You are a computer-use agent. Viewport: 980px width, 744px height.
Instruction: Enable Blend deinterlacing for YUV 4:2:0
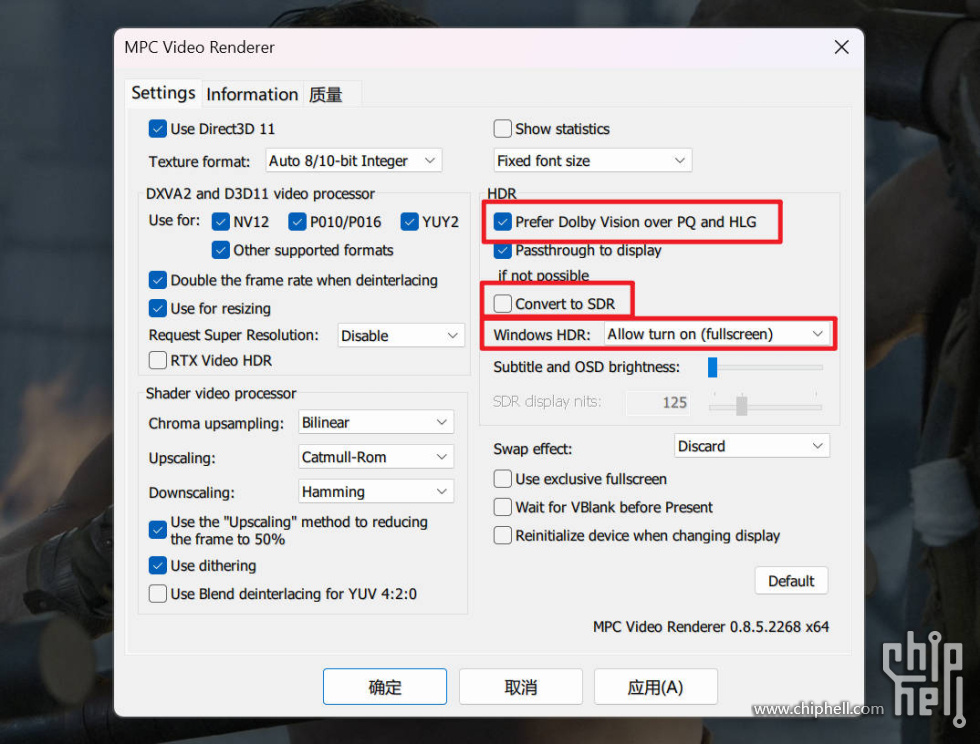158,594
